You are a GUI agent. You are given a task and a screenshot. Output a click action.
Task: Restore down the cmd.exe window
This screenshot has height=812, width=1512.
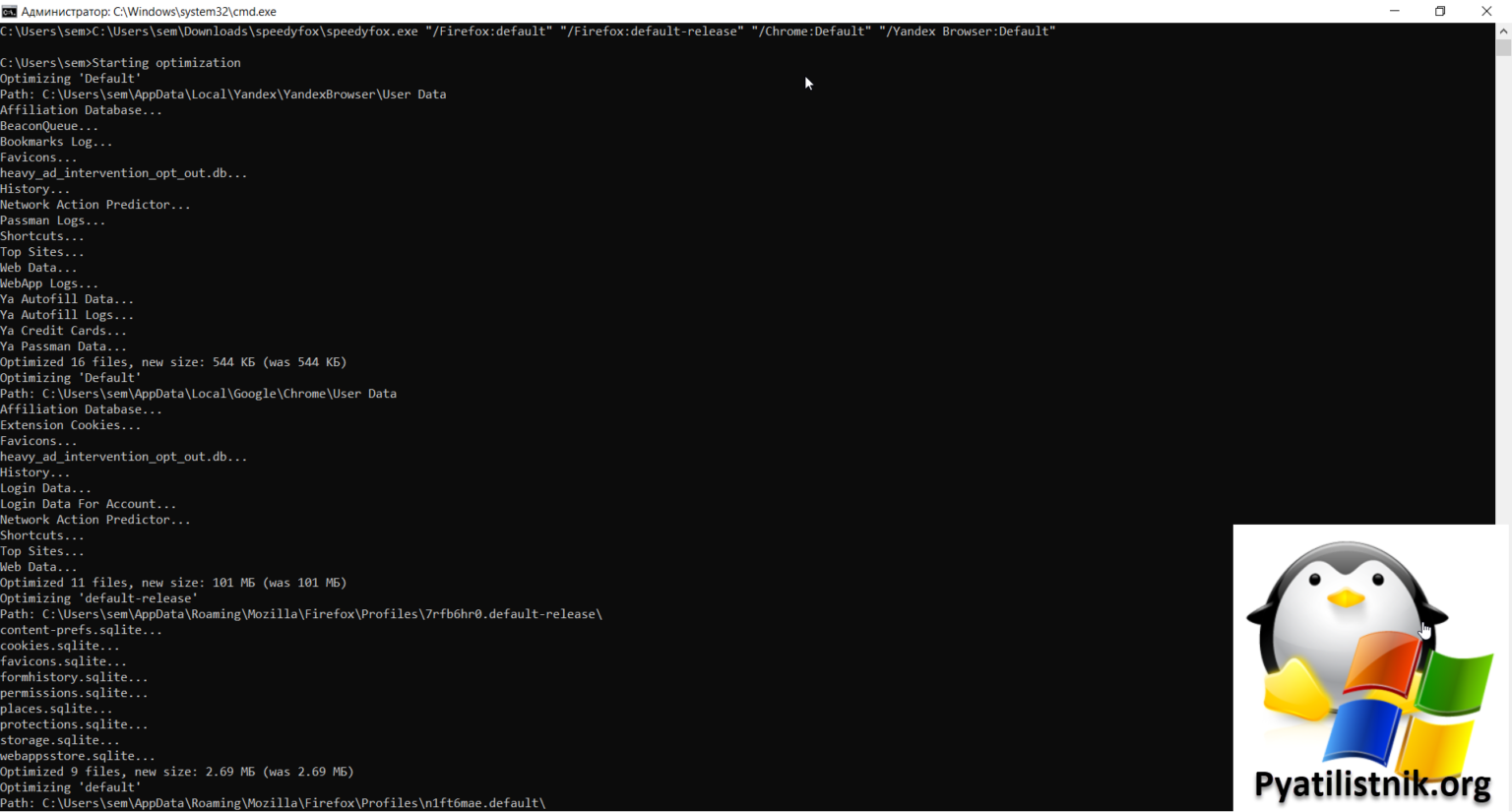click(x=1440, y=11)
